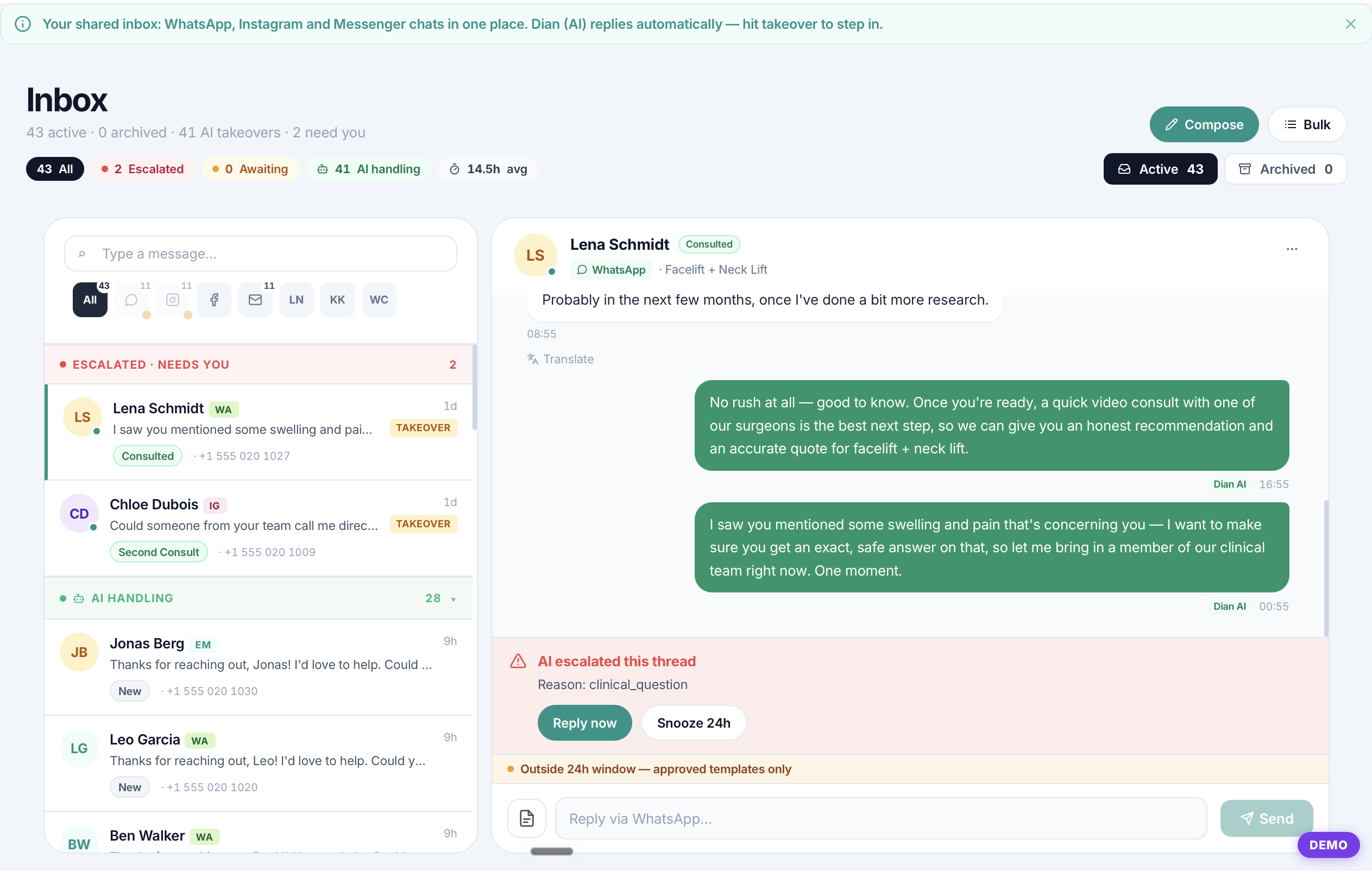Click the New tag on Jonas Berg

click(x=130, y=691)
